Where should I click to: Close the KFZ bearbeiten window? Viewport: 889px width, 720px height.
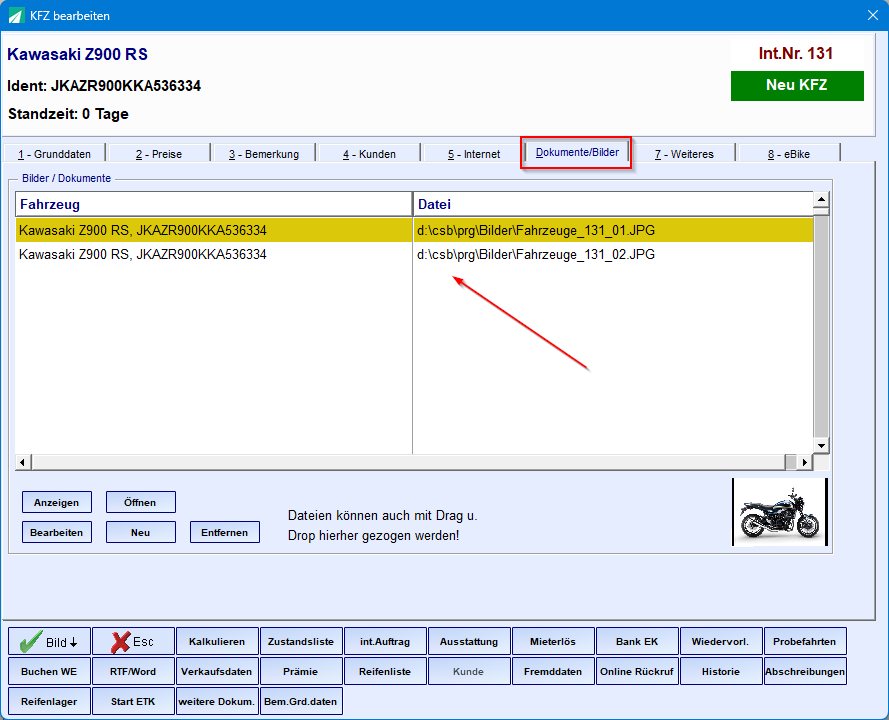point(873,15)
